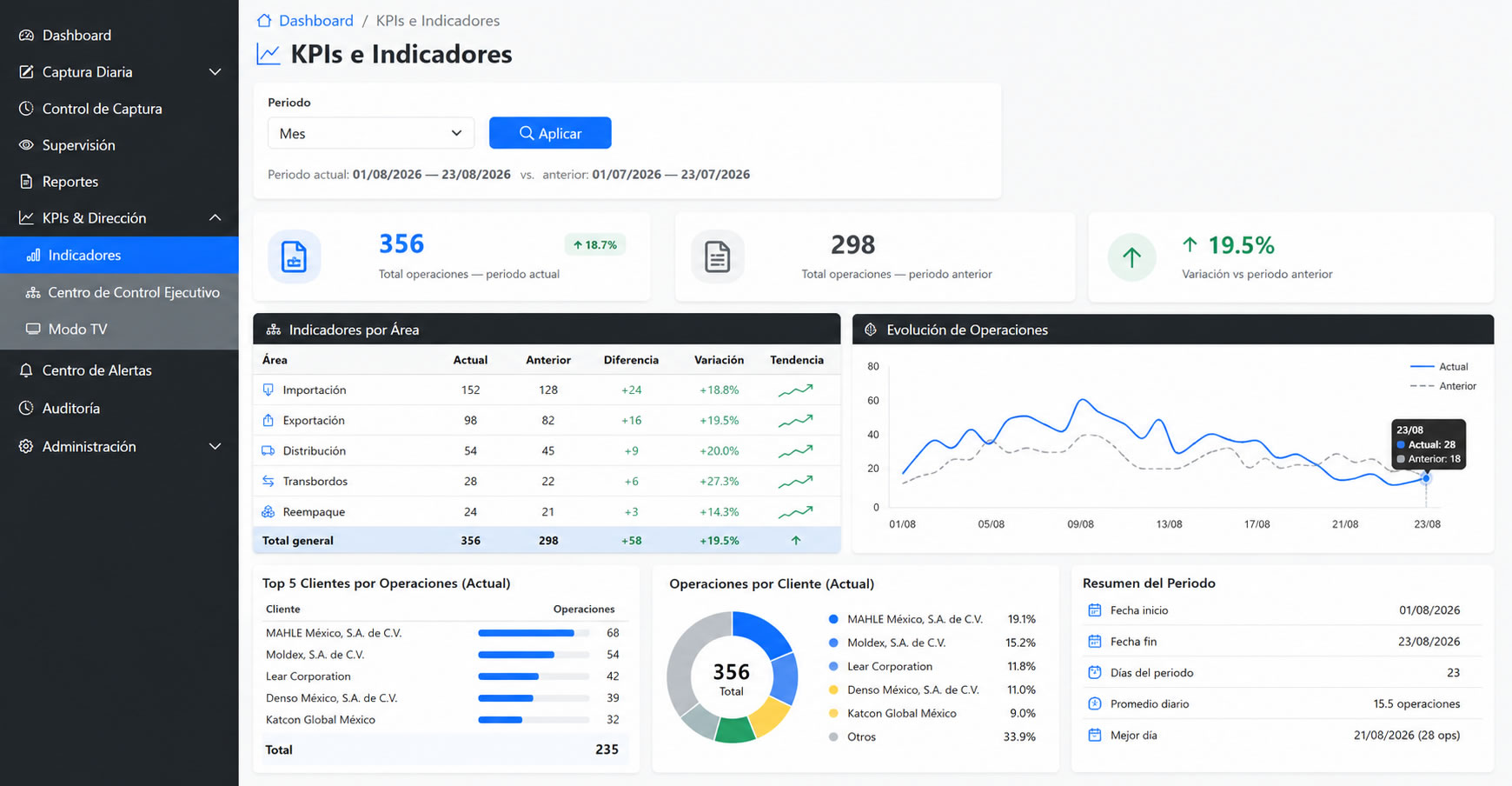Click the donut chart center 356 Total

[732, 678]
